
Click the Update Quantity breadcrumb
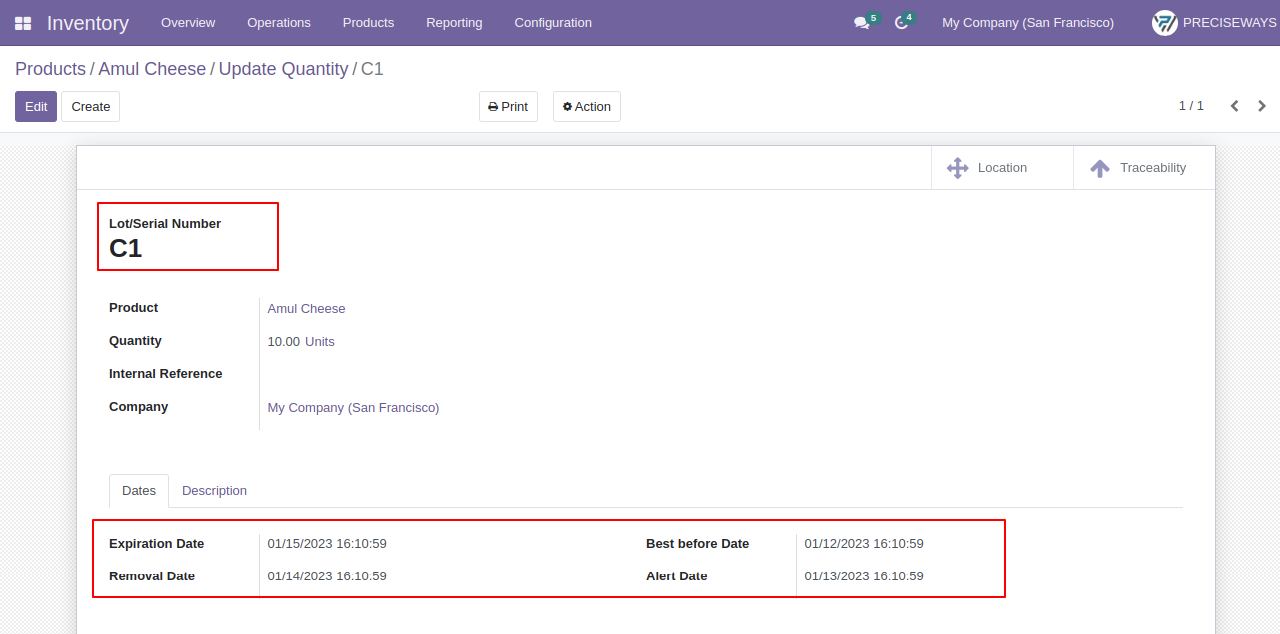tap(284, 69)
